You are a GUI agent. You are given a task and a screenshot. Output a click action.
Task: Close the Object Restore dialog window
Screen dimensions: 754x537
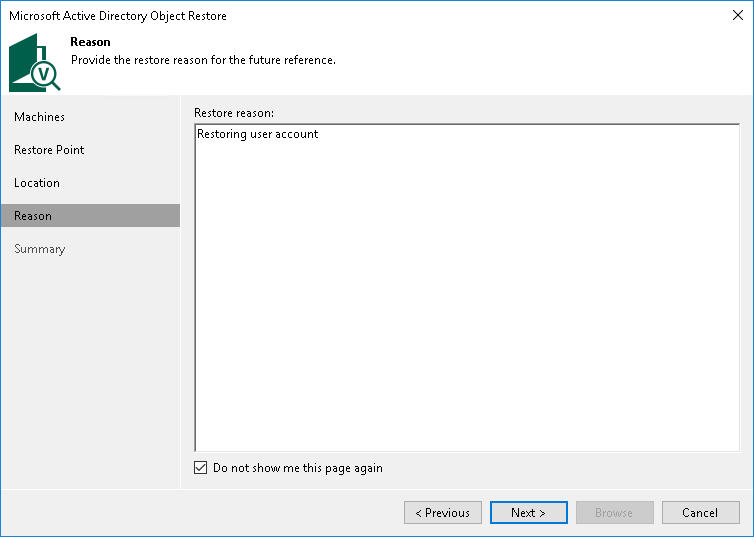738,15
